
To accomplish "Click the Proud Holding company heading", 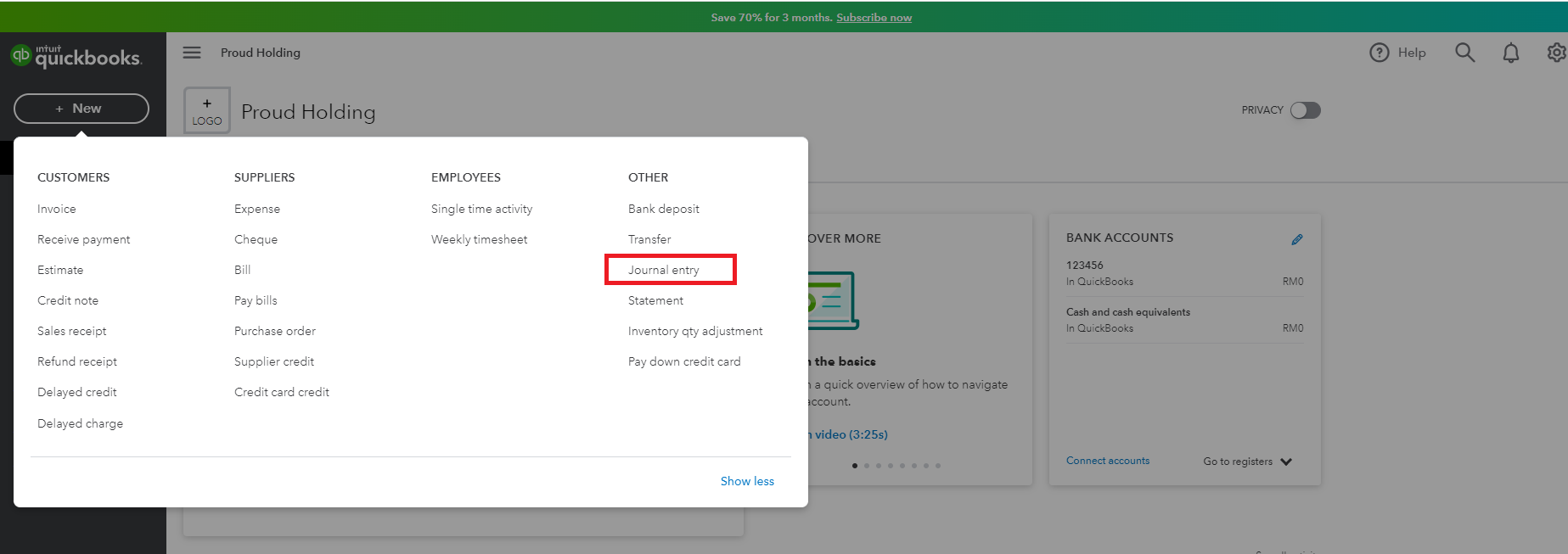I will [x=308, y=112].
